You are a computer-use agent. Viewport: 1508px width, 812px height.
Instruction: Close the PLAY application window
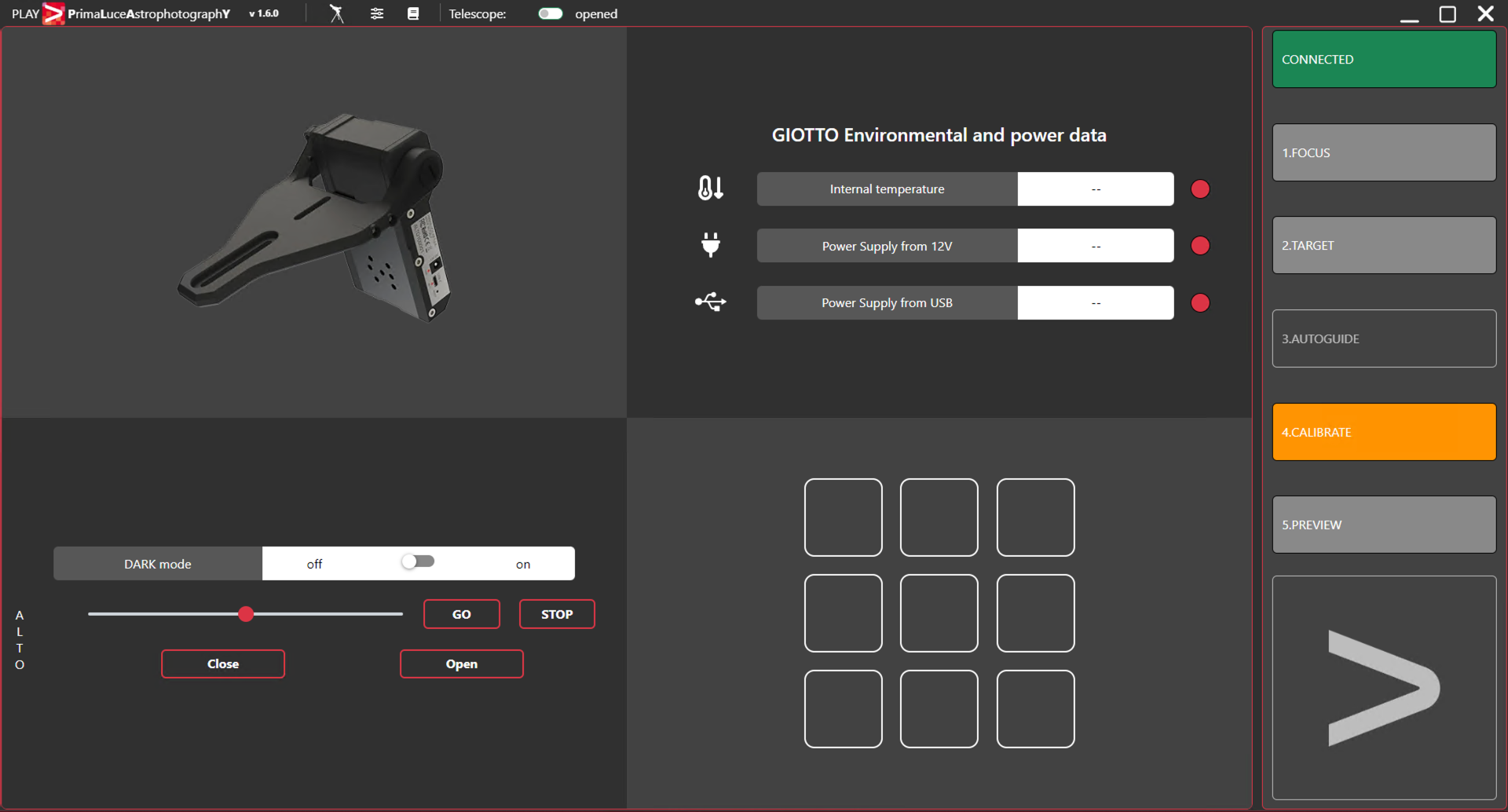tap(1485, 14)
